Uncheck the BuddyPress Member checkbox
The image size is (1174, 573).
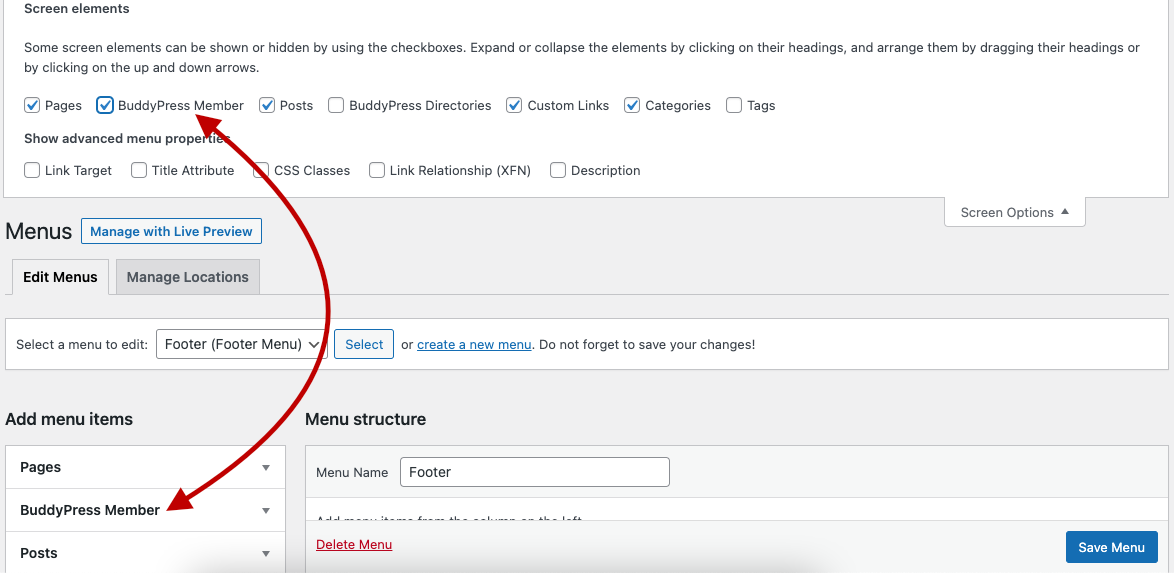(105, 105)
